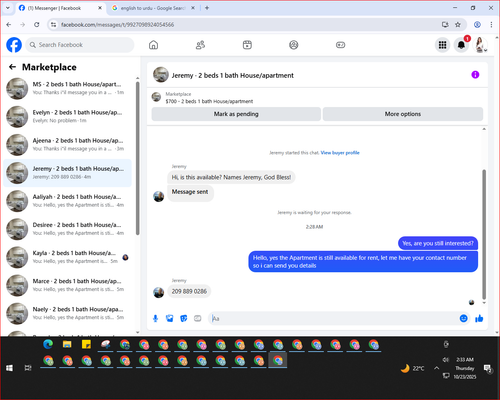Choose a GIF icon

coord(198,319)
